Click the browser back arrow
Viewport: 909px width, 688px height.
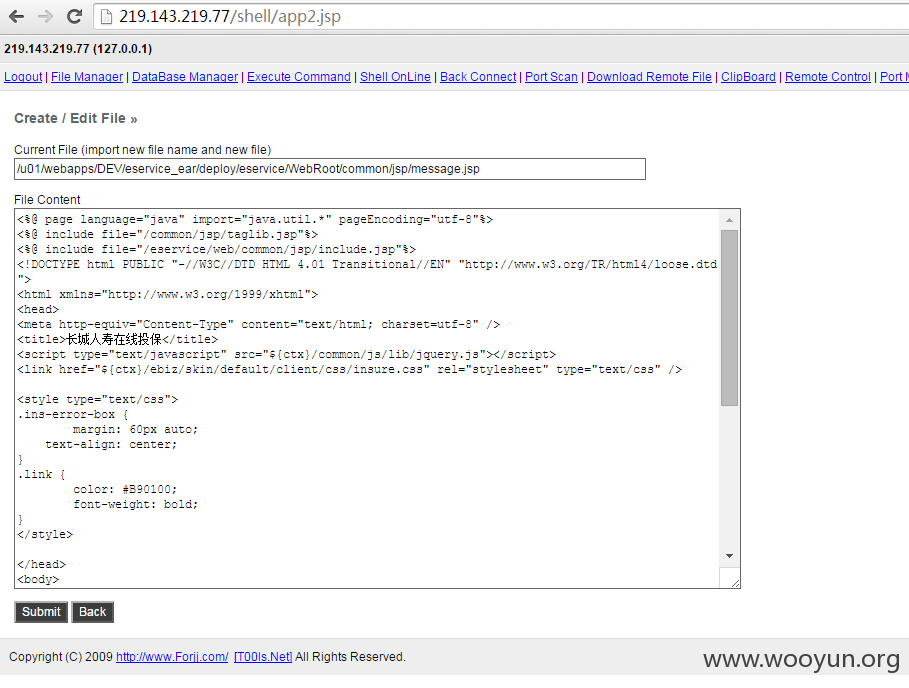pos(16,16)
